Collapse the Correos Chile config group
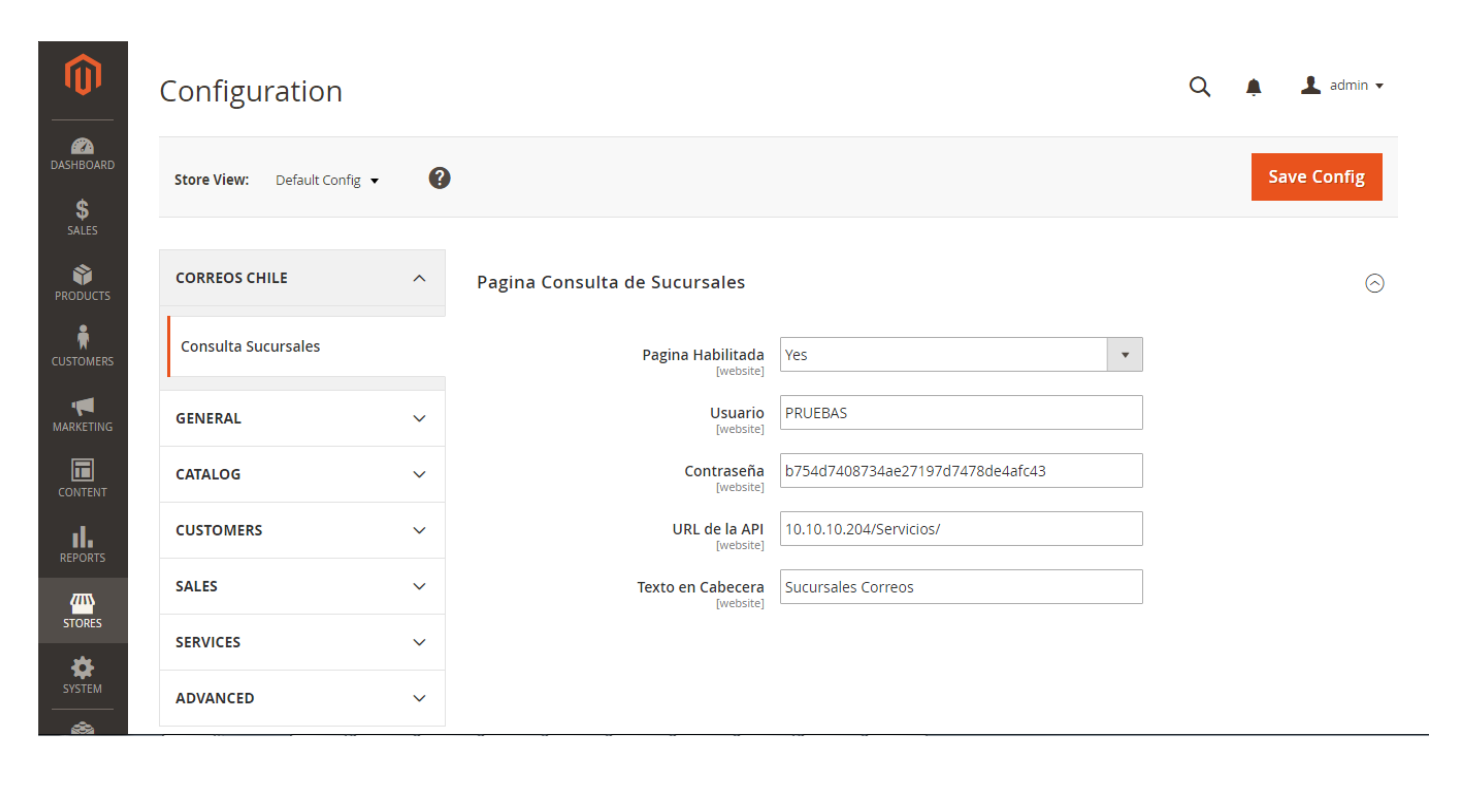The height and width of the screenshot is (812, 1460). click(302, 278)
